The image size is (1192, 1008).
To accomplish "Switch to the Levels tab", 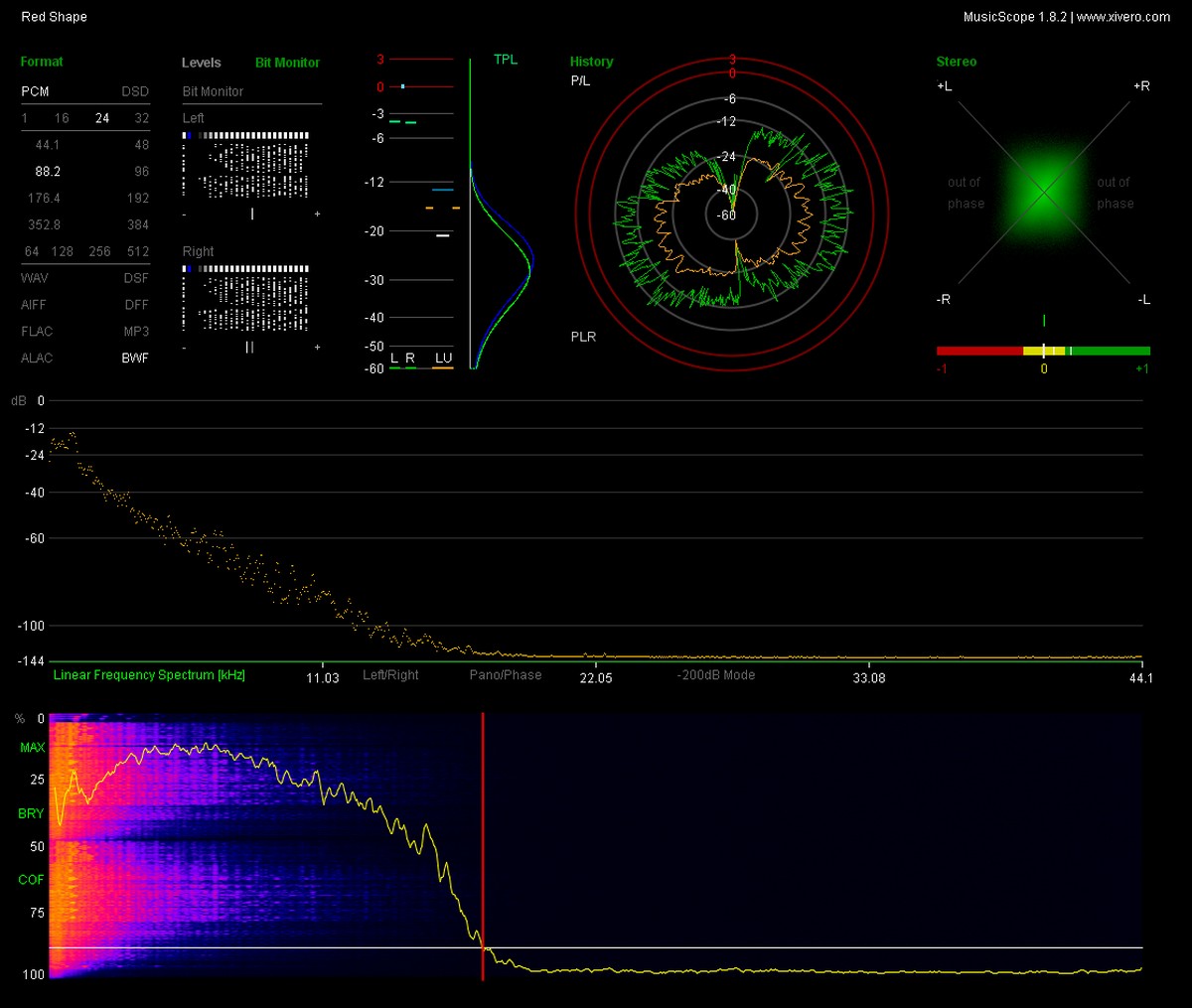I will (x=202, y=63).
